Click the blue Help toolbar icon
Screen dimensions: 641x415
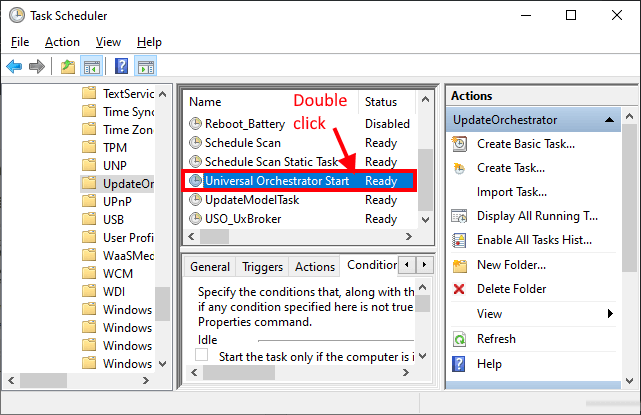pyautogui.click(x=121, y=66)
